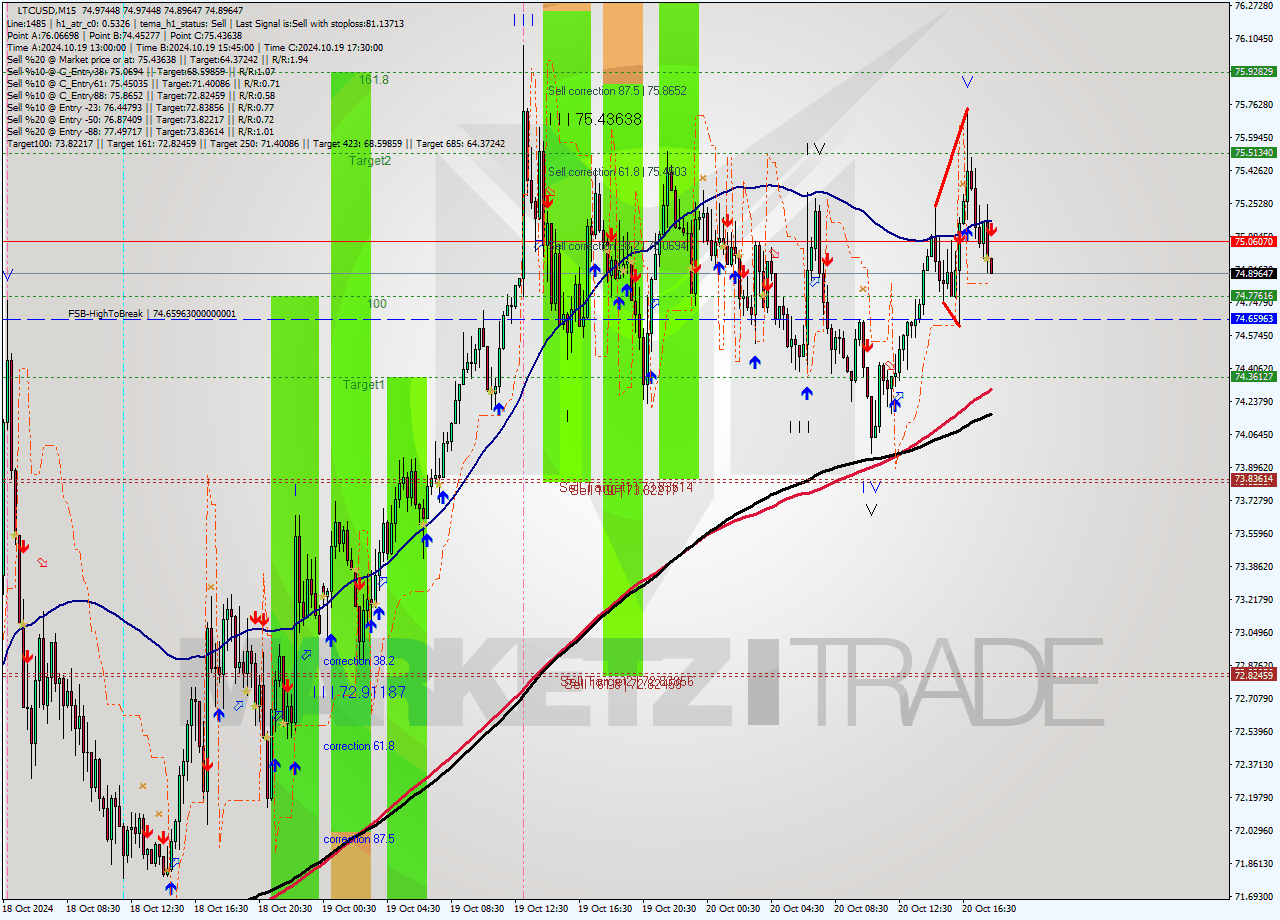Click the Target1 label on the chart
Viewport: 1280px width, 920px height.
[364, 385]
